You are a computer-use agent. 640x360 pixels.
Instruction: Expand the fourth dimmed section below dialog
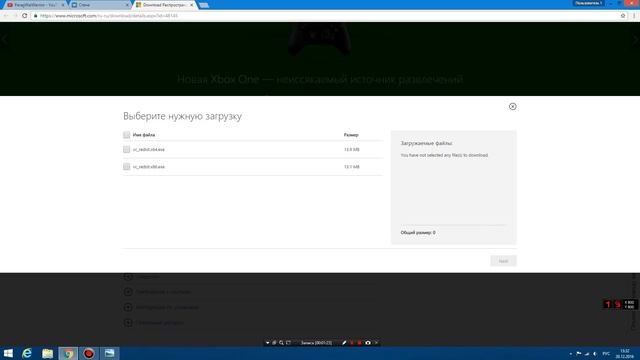pyautogui.click(x=128, y=323)
